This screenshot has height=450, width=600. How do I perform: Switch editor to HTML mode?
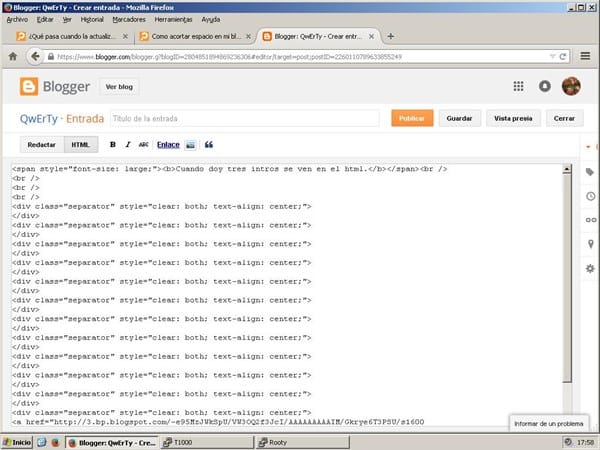click(80, 144)
